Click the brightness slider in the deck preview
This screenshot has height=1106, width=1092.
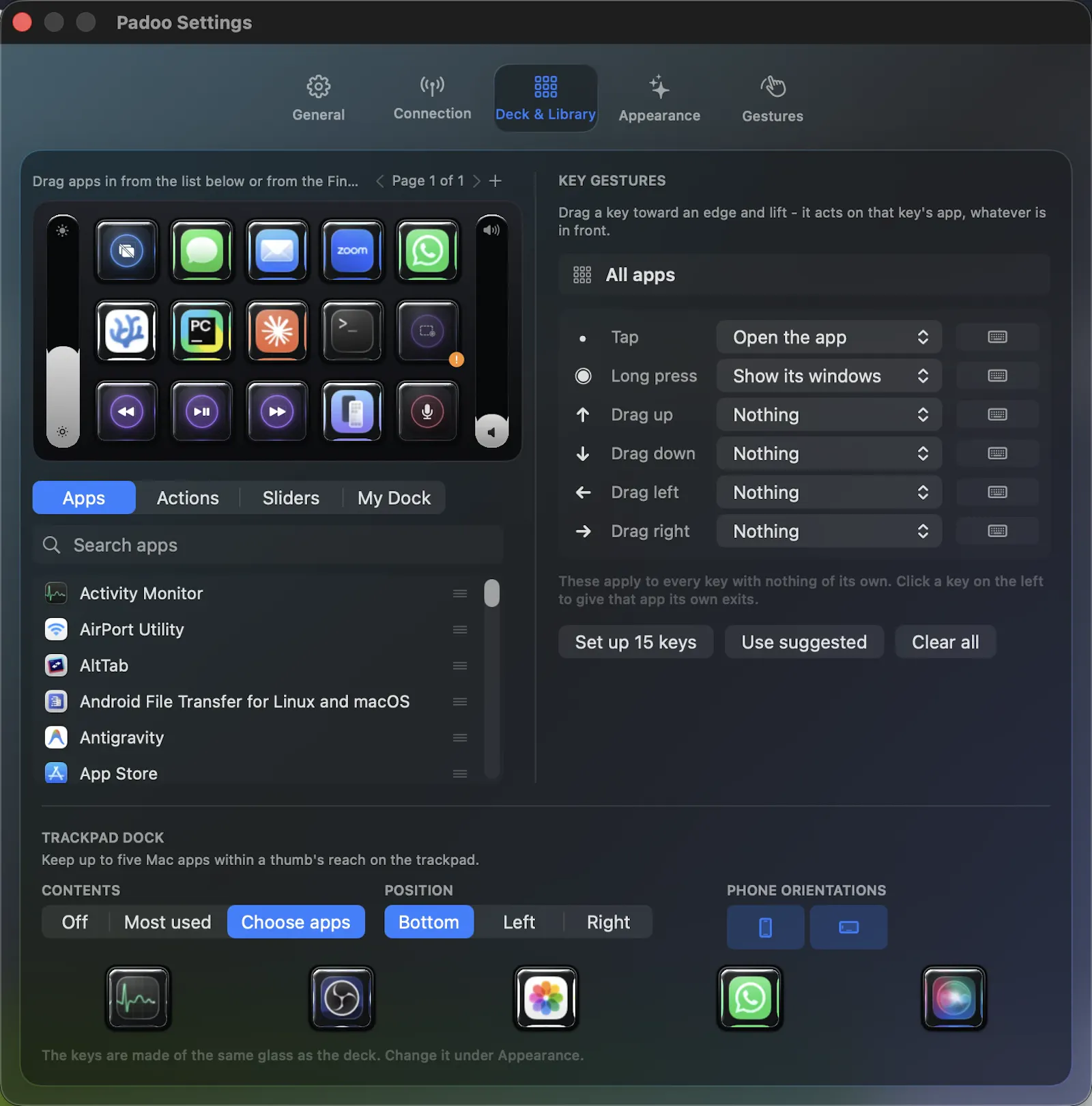coord(63,331)
